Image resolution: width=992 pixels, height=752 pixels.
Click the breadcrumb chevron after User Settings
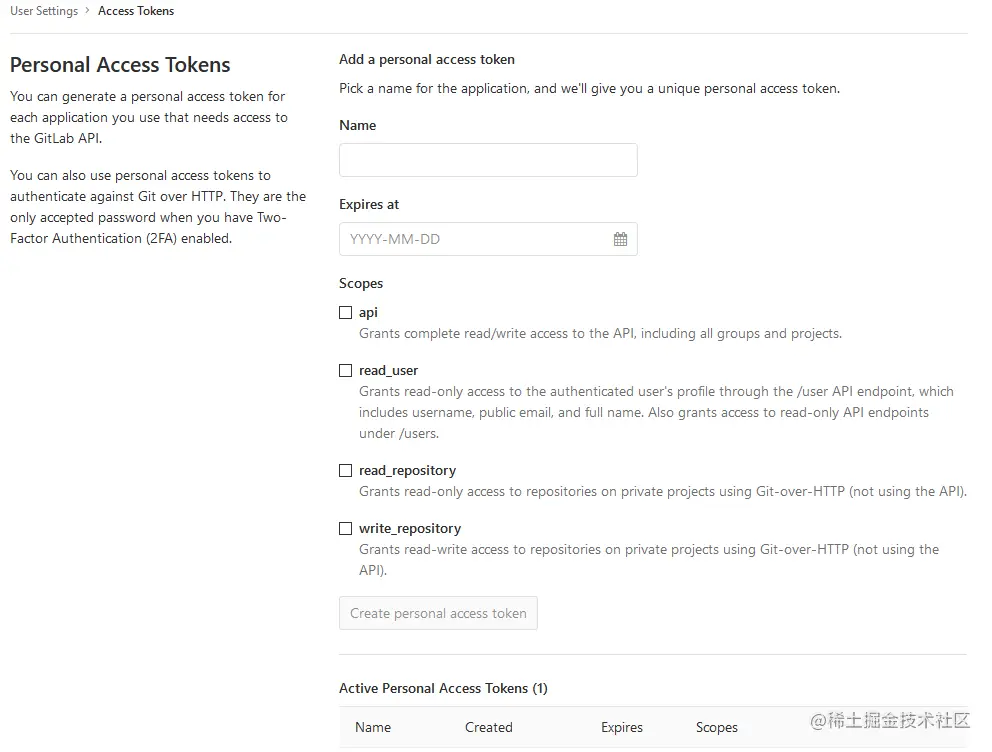point(88,11)
